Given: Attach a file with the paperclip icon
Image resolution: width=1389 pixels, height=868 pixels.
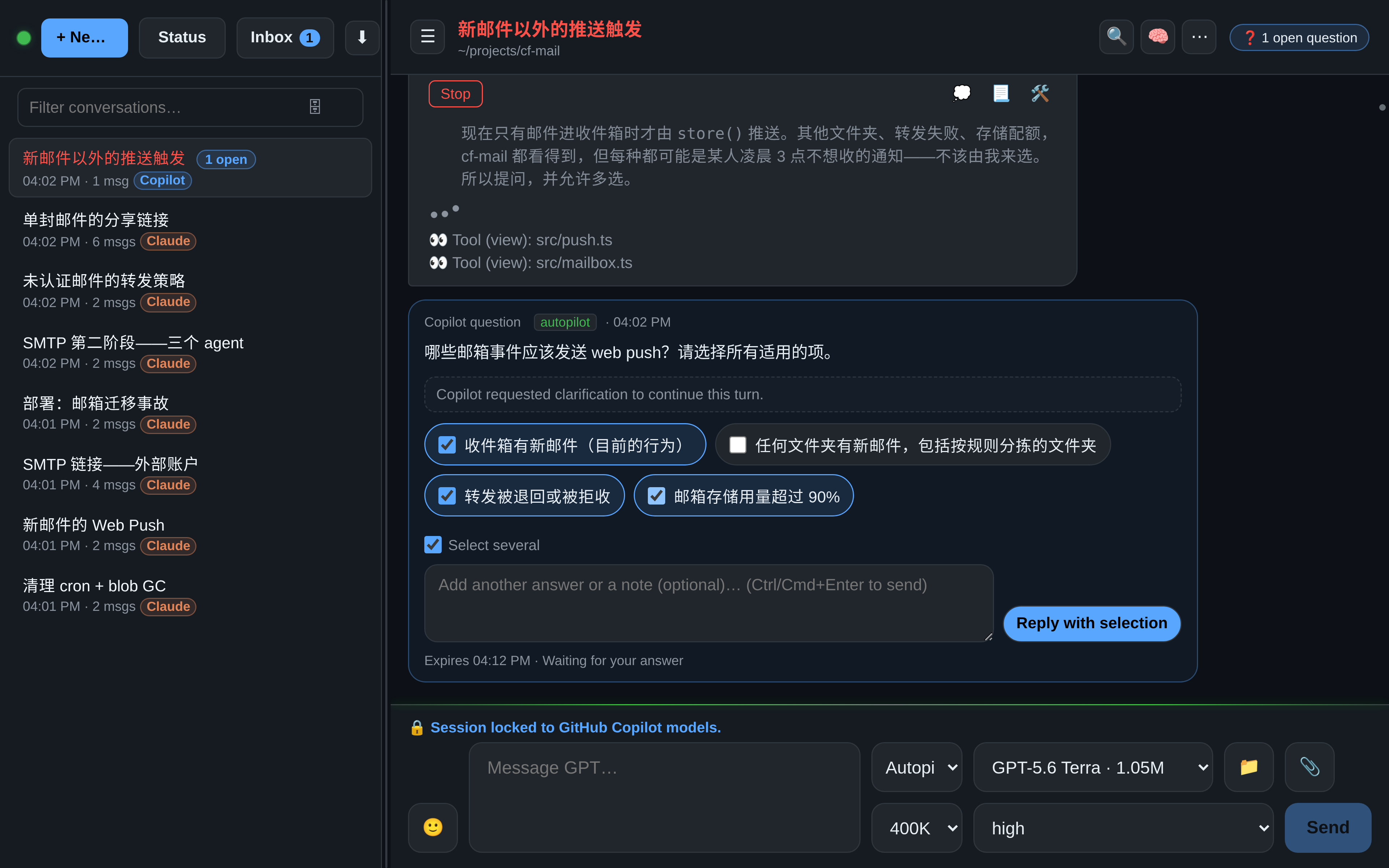Looking at the screenshot, I should pos(1310,767).
